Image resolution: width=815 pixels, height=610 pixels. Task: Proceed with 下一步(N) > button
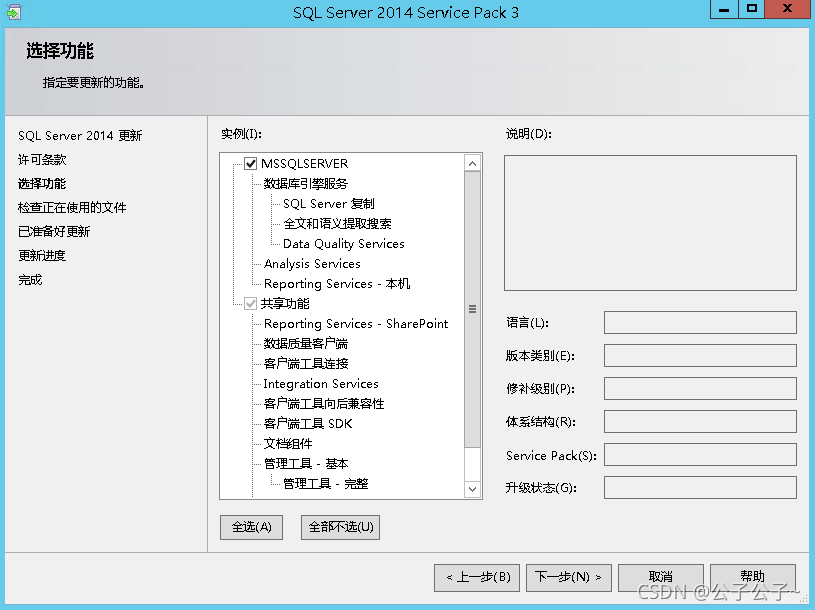569,577
